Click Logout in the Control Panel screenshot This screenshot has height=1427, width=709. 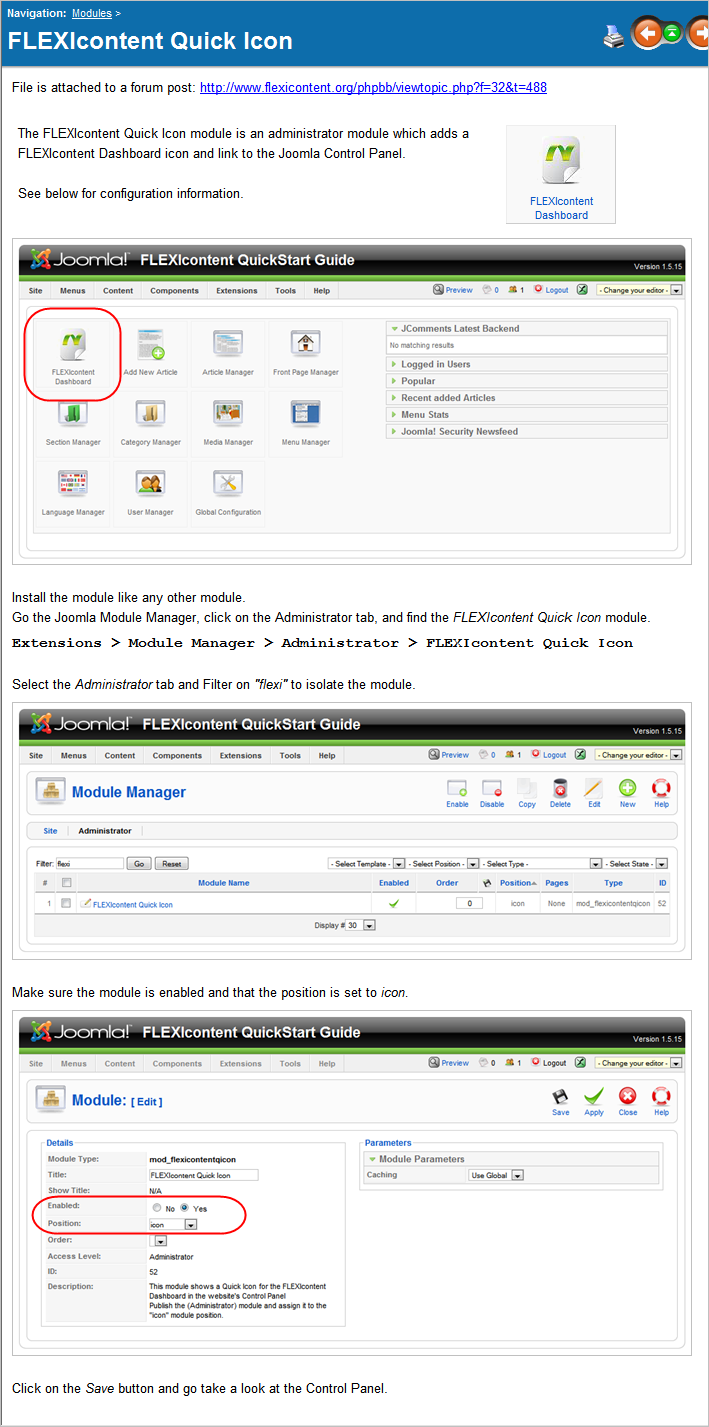pos(551,290)
